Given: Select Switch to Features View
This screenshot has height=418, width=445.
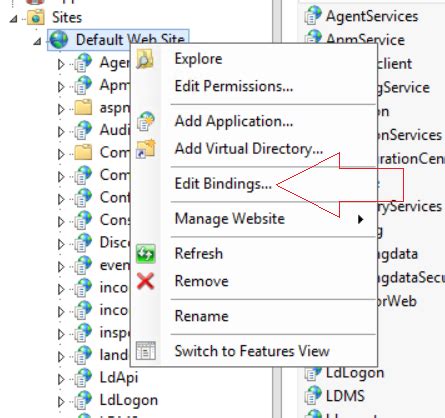Looking at the screenshot, I should pyautogui.click(x=252, y=351).
